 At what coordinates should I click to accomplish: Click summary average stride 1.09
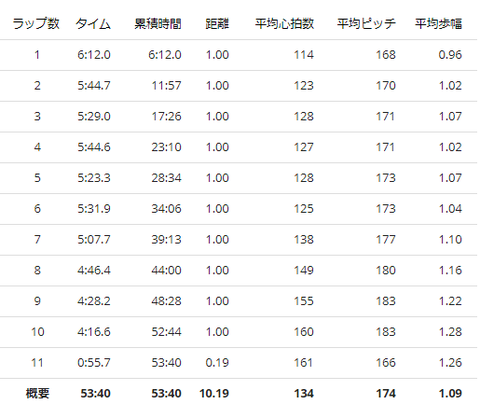(x=450, y=393)
